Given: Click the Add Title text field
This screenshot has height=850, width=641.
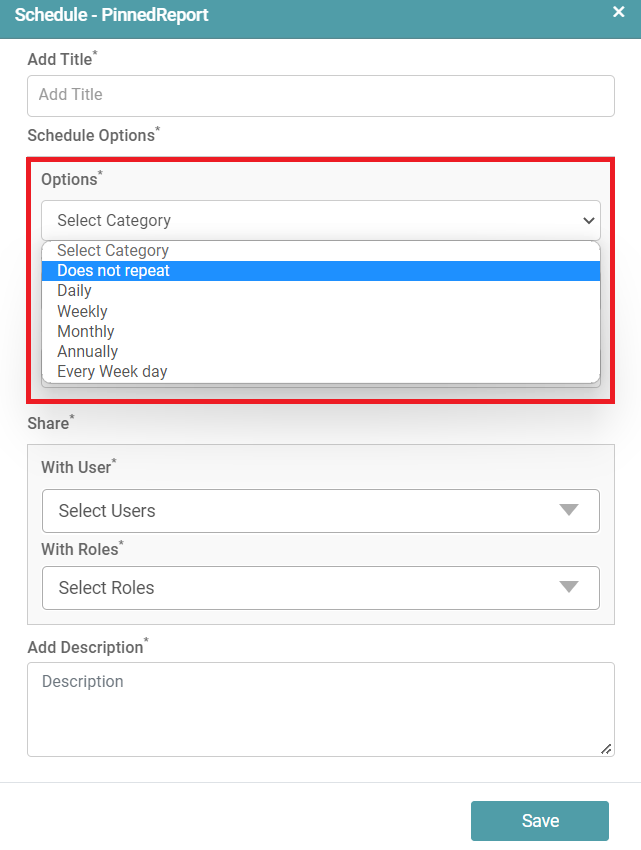Looking at the screenshot, I should [320, 95].
